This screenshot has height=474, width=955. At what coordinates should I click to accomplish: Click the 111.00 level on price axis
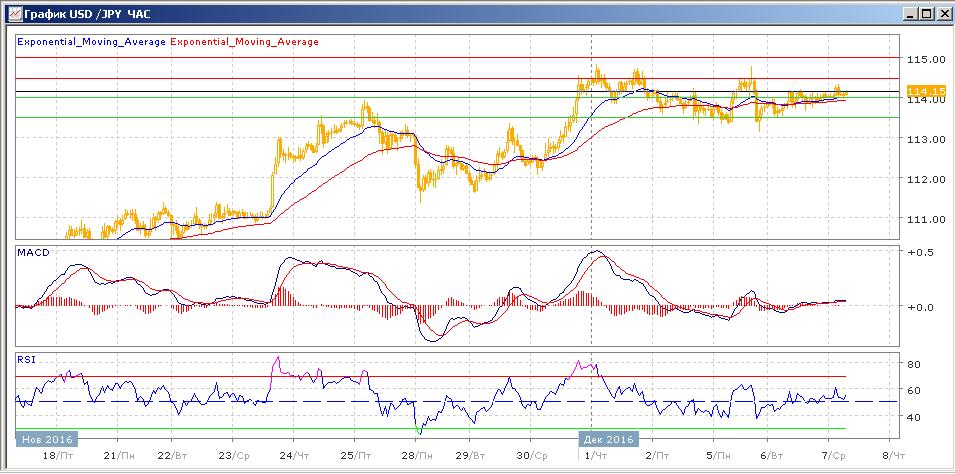(925, 219)
